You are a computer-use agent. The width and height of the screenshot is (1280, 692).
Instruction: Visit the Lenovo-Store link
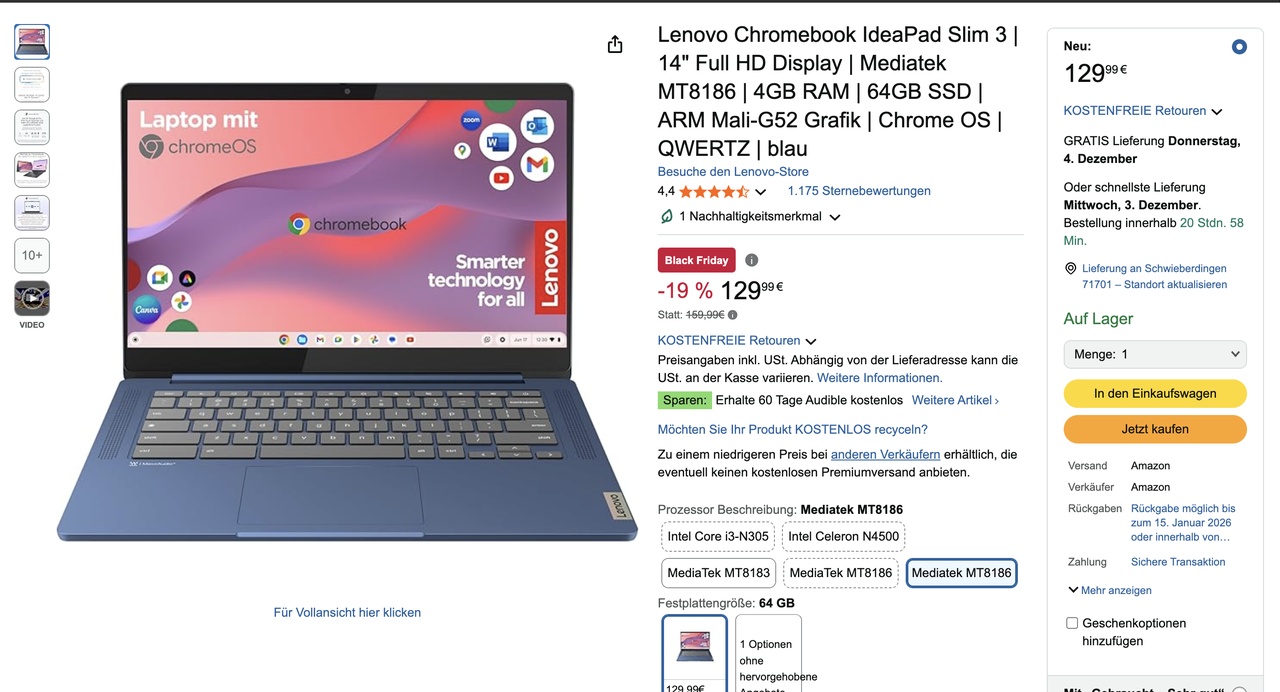click(x=733, y=171)
